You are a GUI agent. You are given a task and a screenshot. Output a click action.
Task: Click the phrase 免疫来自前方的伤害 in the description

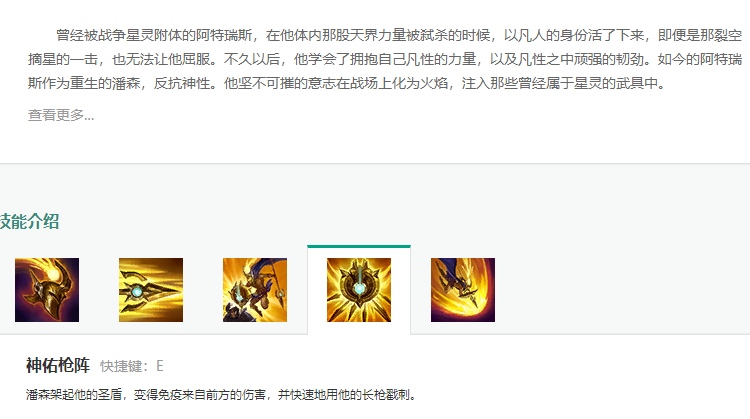(x=211, y=395)
